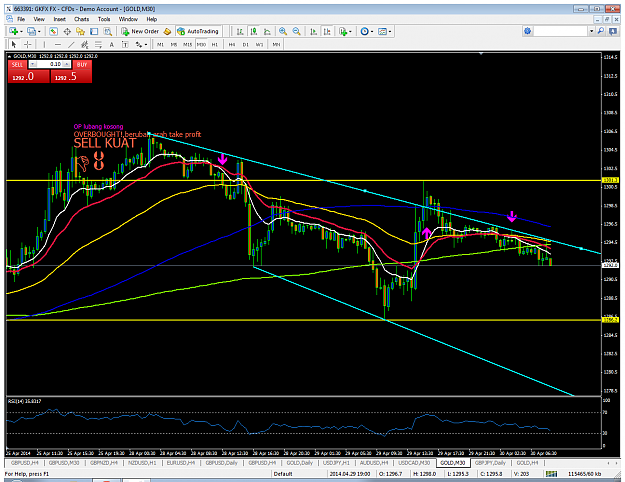The width and height of the screenshot is (625, 482).
Task: Switch timeframe to W1
Action: pos(259,45)
